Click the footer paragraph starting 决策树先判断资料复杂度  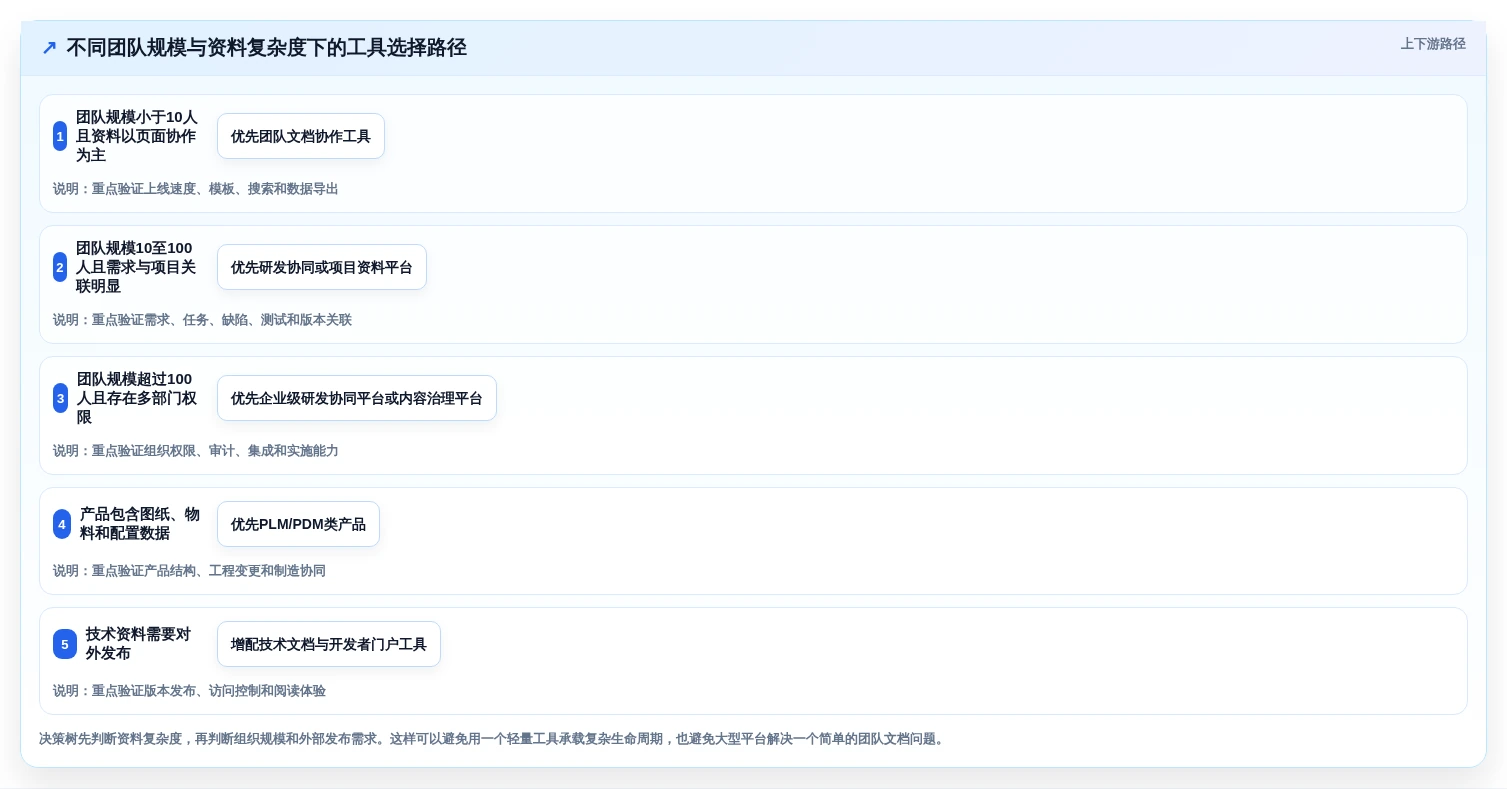click(x=493, y=739)
